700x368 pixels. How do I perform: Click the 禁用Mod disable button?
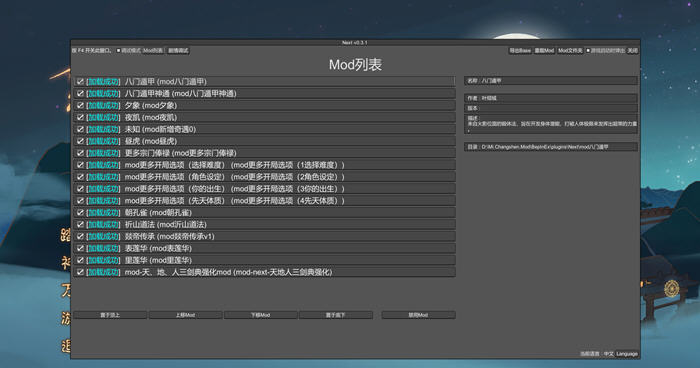pyautogui.click(x=418, y=315)
